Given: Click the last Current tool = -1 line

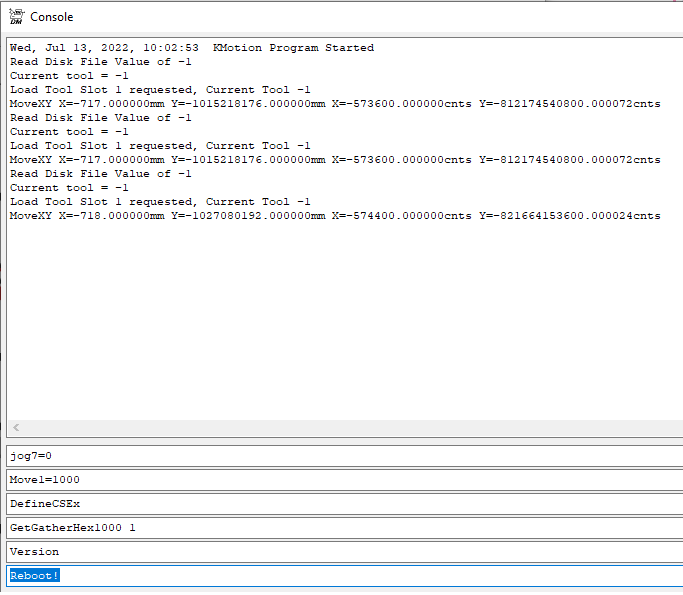Looking at the screenshot, I should 69,188.
